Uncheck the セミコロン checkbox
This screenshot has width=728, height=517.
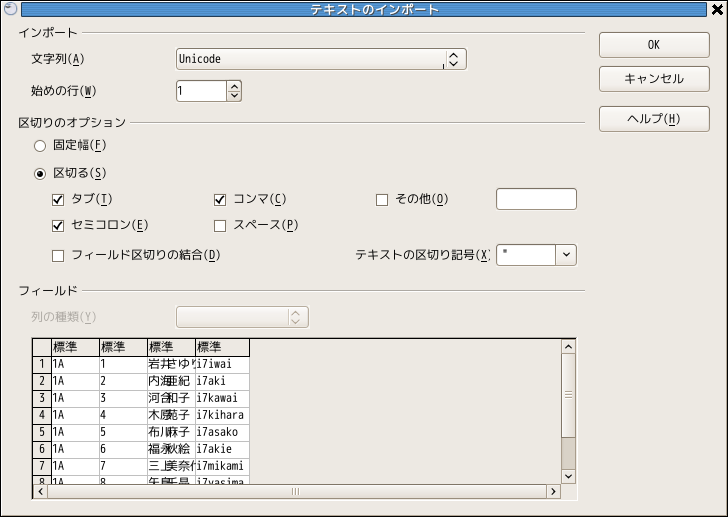(x=58, y=225)
